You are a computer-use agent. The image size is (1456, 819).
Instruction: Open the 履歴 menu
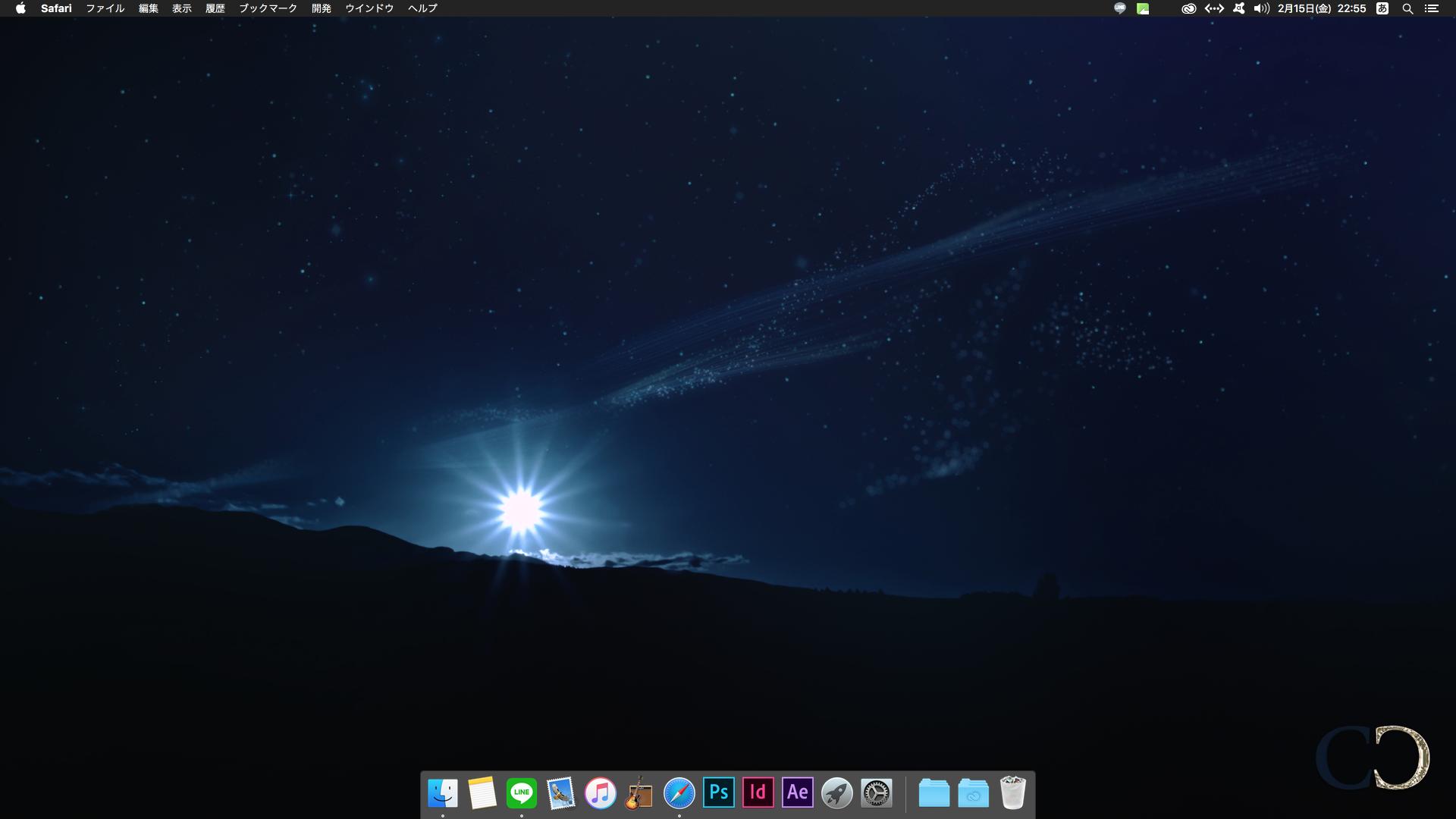(215, 8)
